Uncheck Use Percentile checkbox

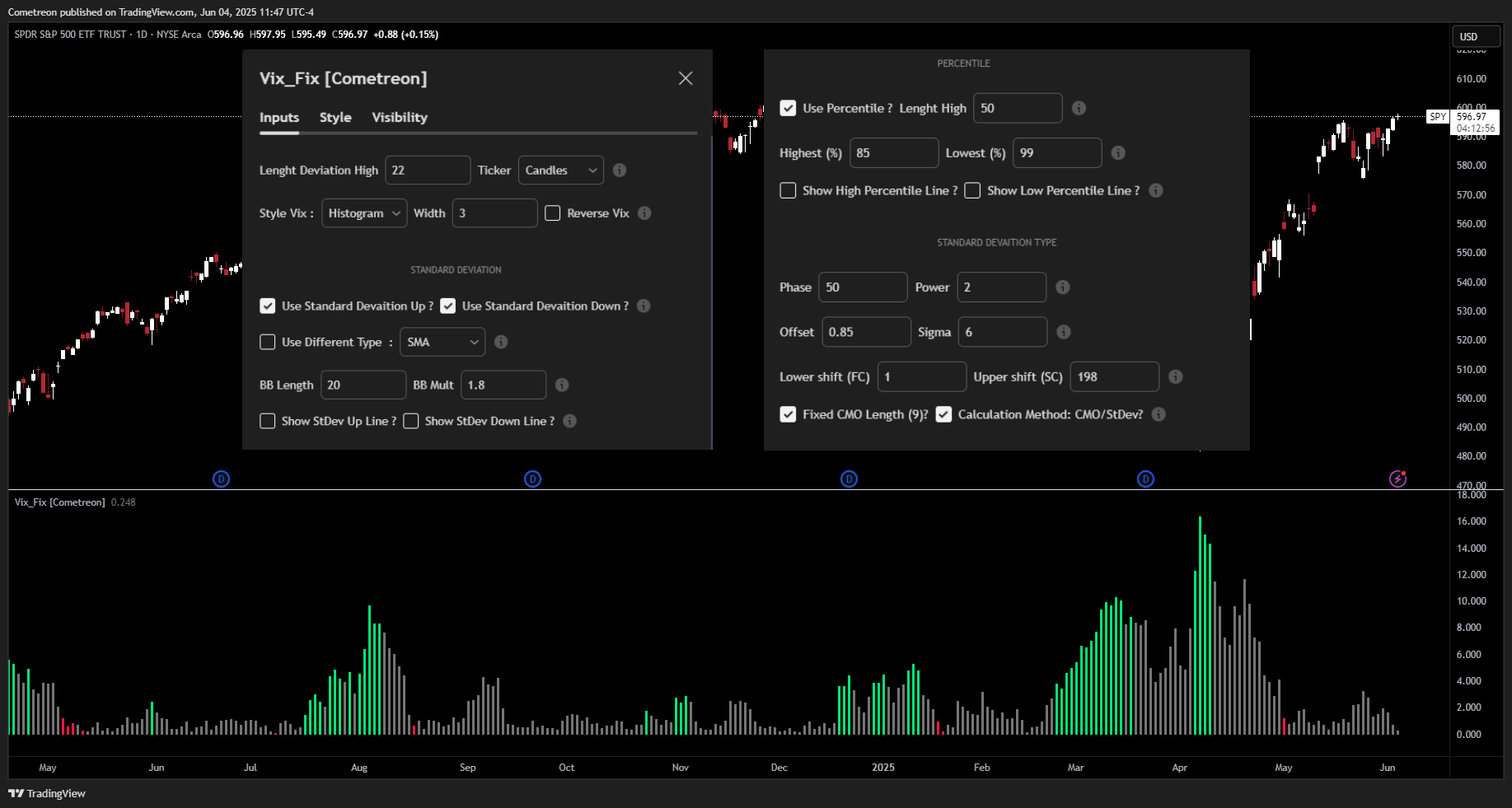pyautogui.click(x=789, y=108)
